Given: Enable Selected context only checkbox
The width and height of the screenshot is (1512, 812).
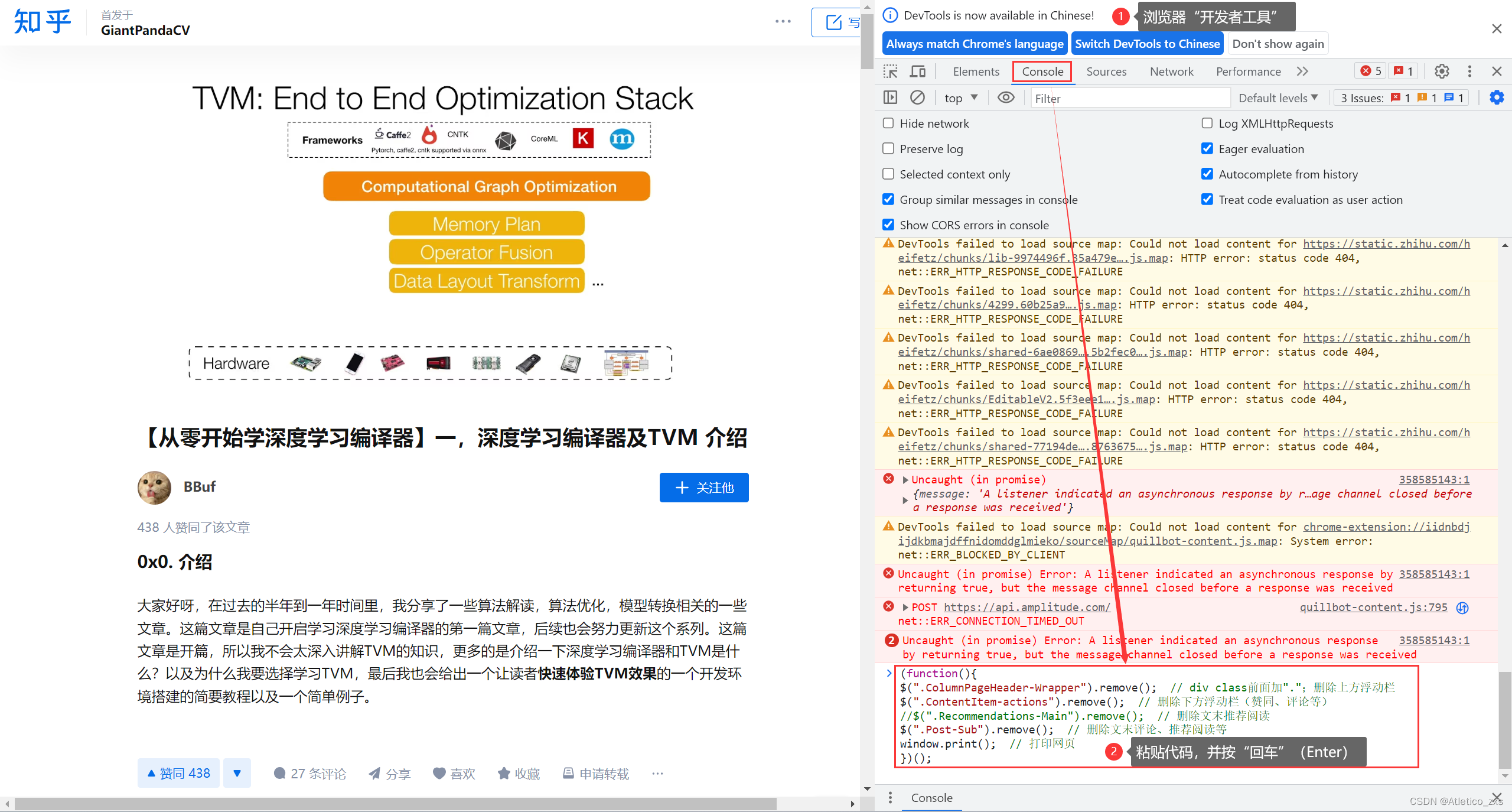Looking at the screenshot, I should 888,174.
